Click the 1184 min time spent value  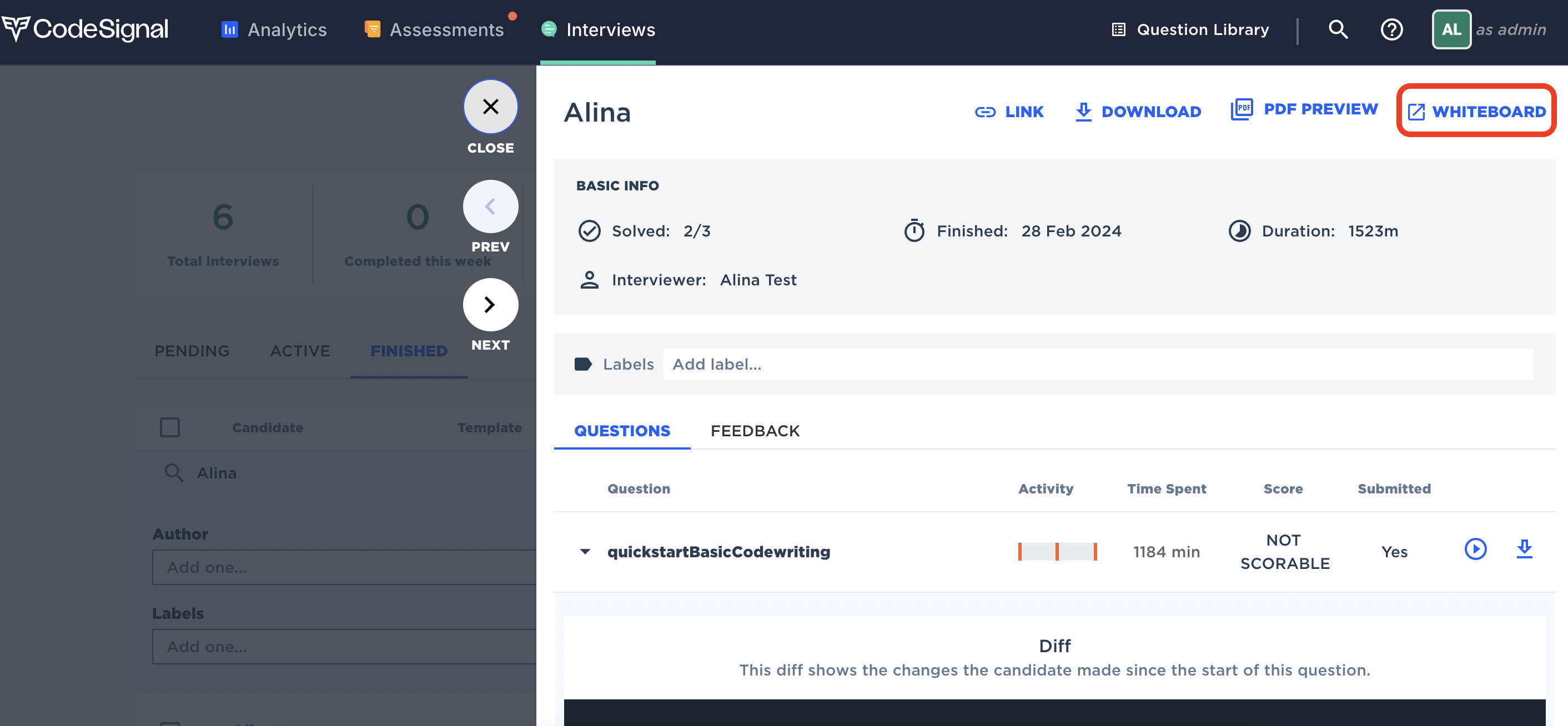(x=1166, y=551)
